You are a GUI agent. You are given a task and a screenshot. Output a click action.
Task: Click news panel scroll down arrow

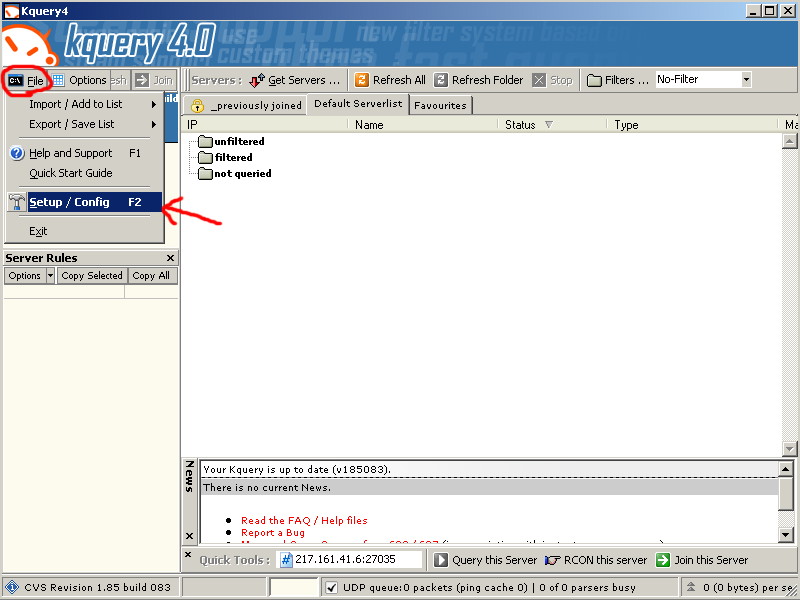pyautogui.click(x=786, y=535)
